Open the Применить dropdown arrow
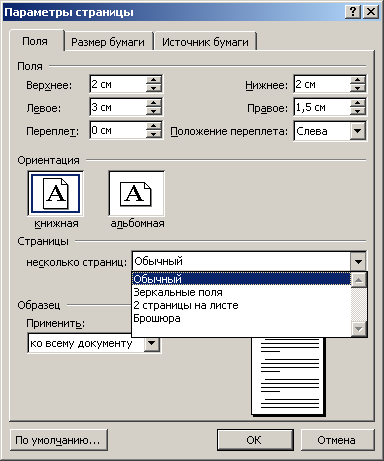Image resolution: width=384 pixels, height=461 pixels. coord(152,343)
